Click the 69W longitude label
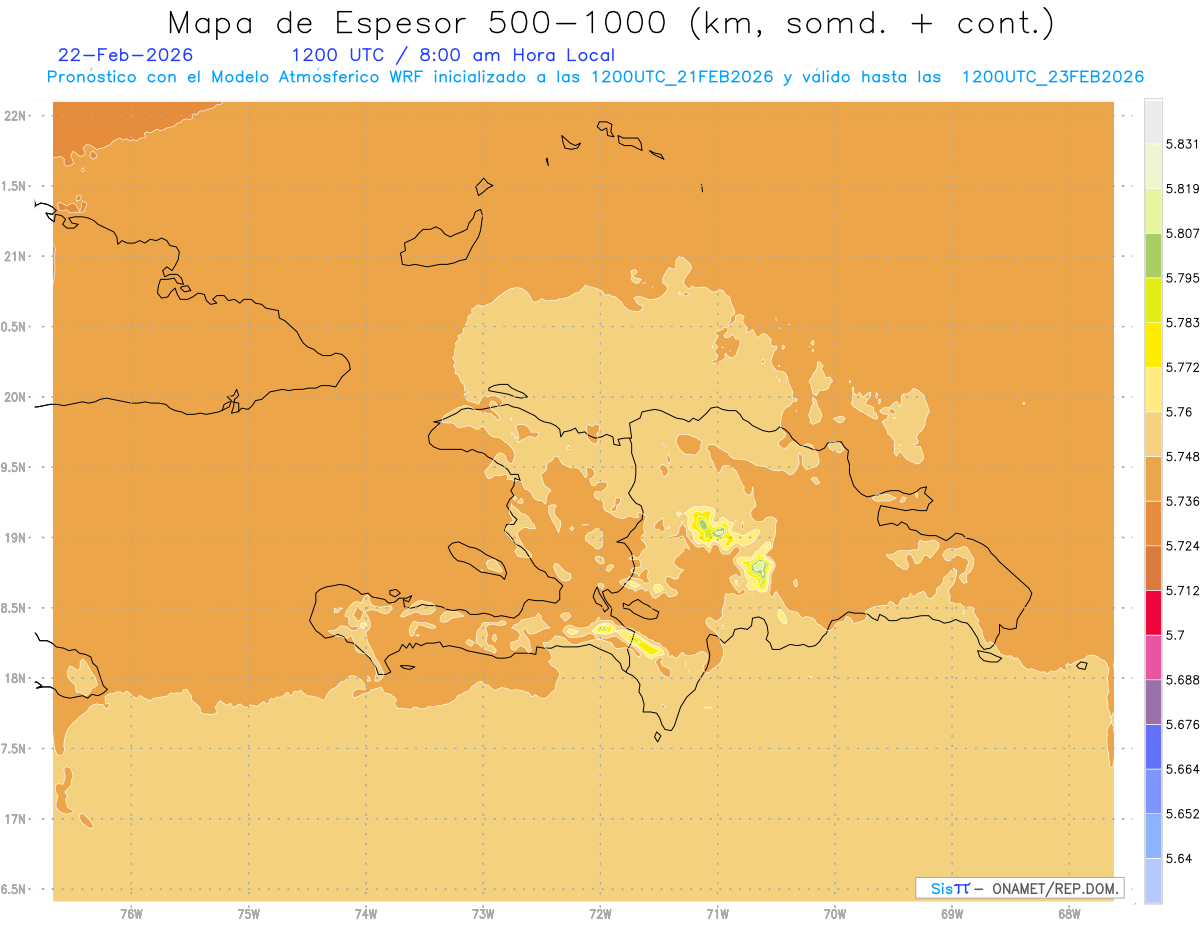 click(x=952, y=913)
